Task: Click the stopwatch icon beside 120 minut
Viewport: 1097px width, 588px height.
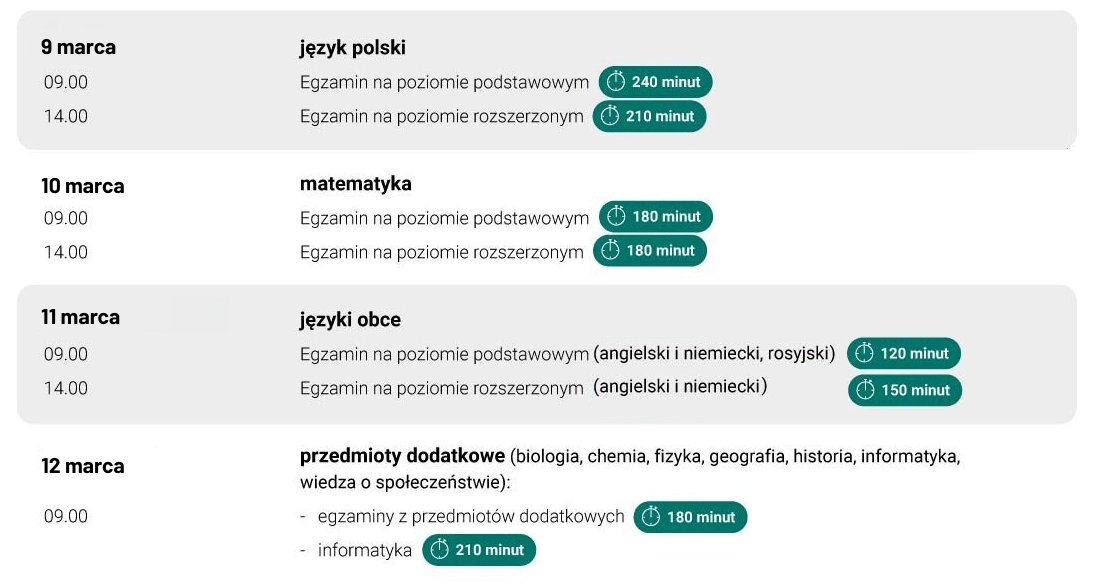Action: click(865, 354)
